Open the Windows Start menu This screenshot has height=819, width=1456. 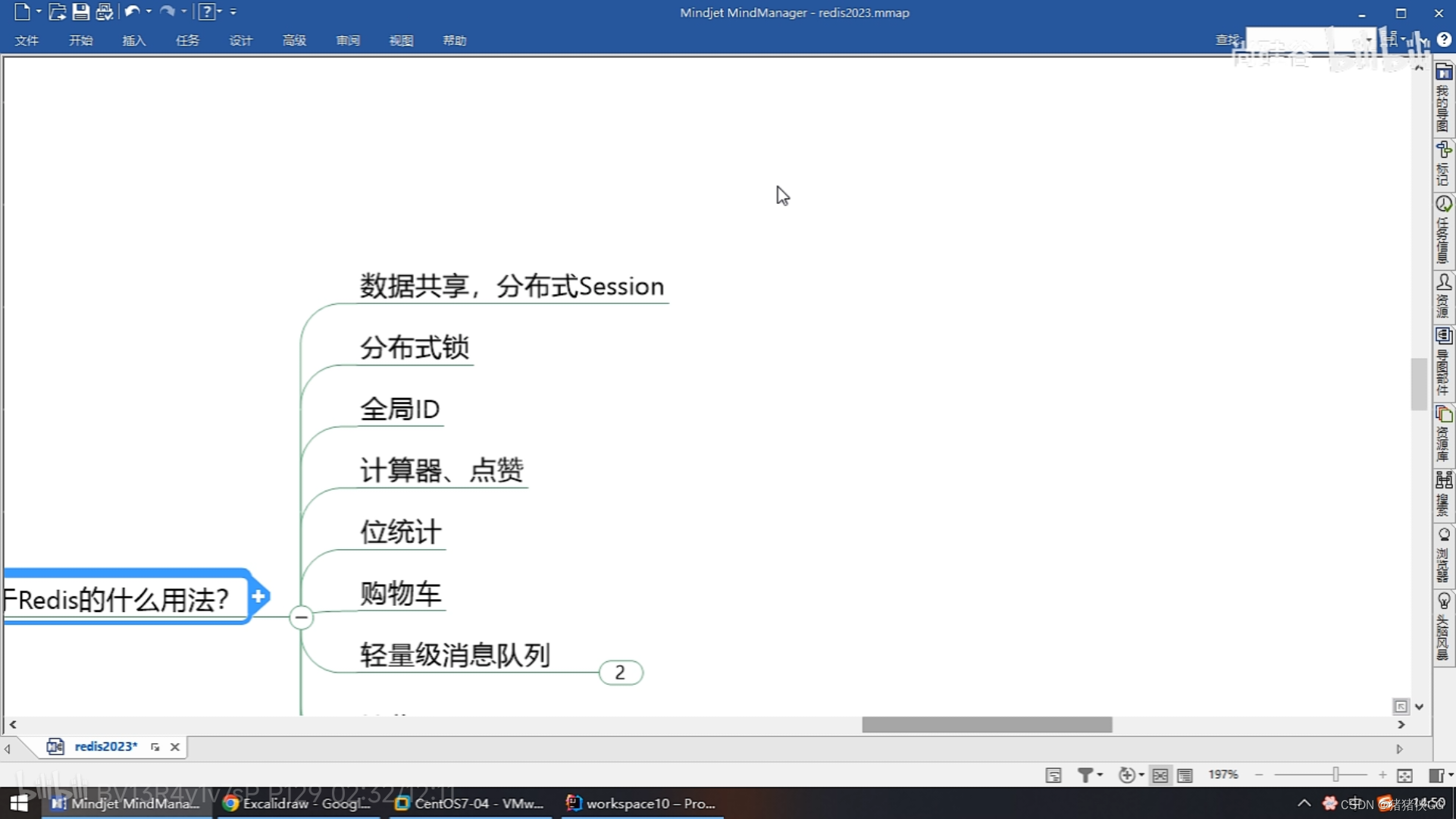click(19, 803)
